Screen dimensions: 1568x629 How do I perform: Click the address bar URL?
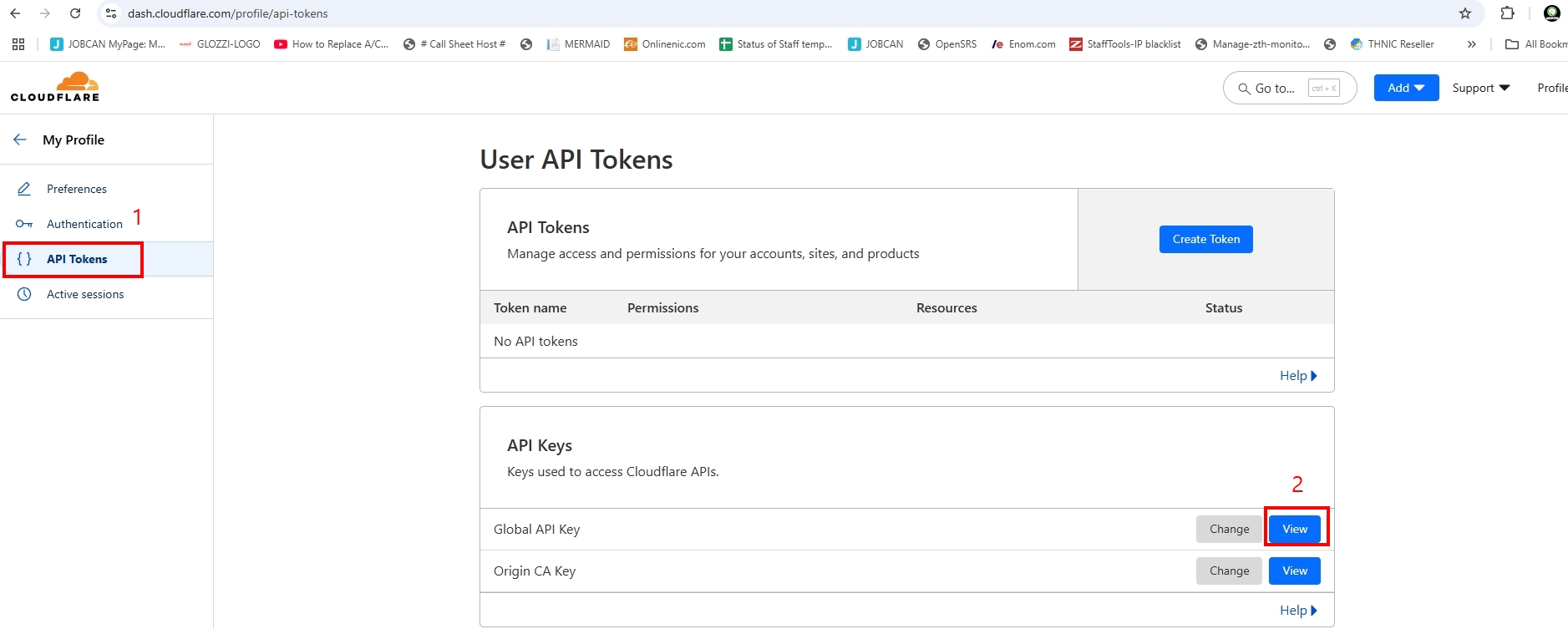pos(227,13)
